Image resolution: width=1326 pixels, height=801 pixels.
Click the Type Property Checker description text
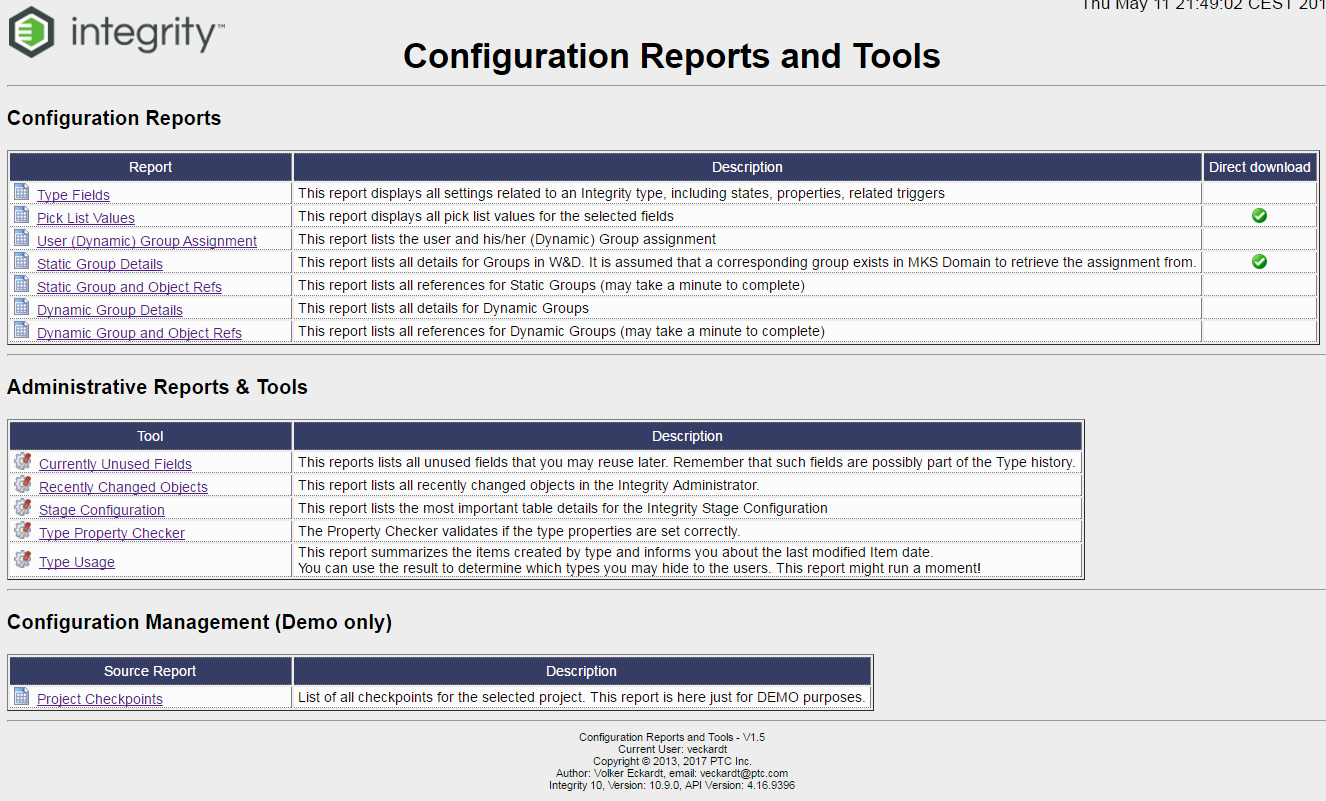[519, 530]
